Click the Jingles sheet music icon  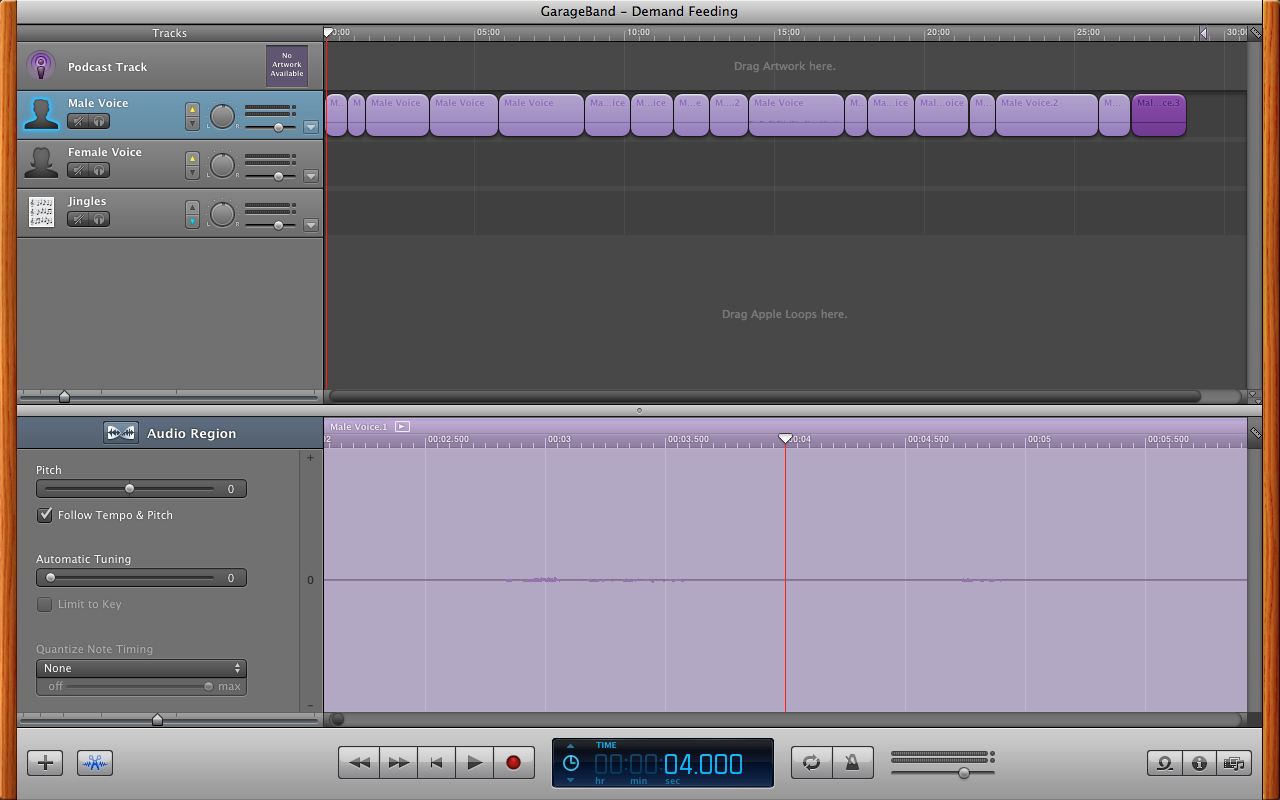point(41,212)
